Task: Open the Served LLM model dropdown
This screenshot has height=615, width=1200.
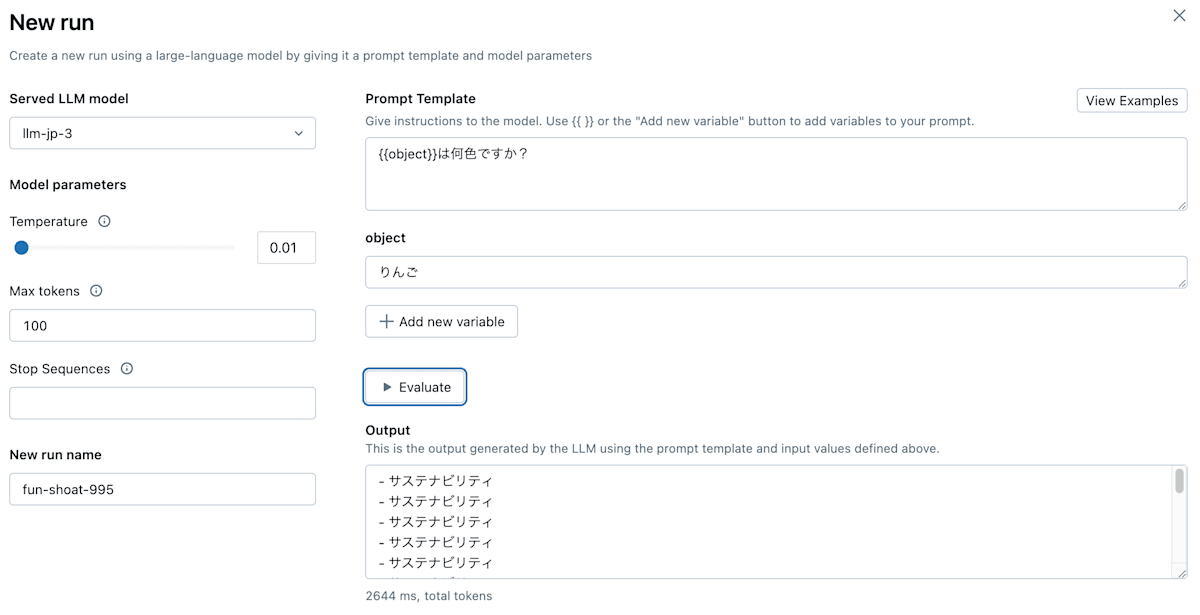Action: 162,133
